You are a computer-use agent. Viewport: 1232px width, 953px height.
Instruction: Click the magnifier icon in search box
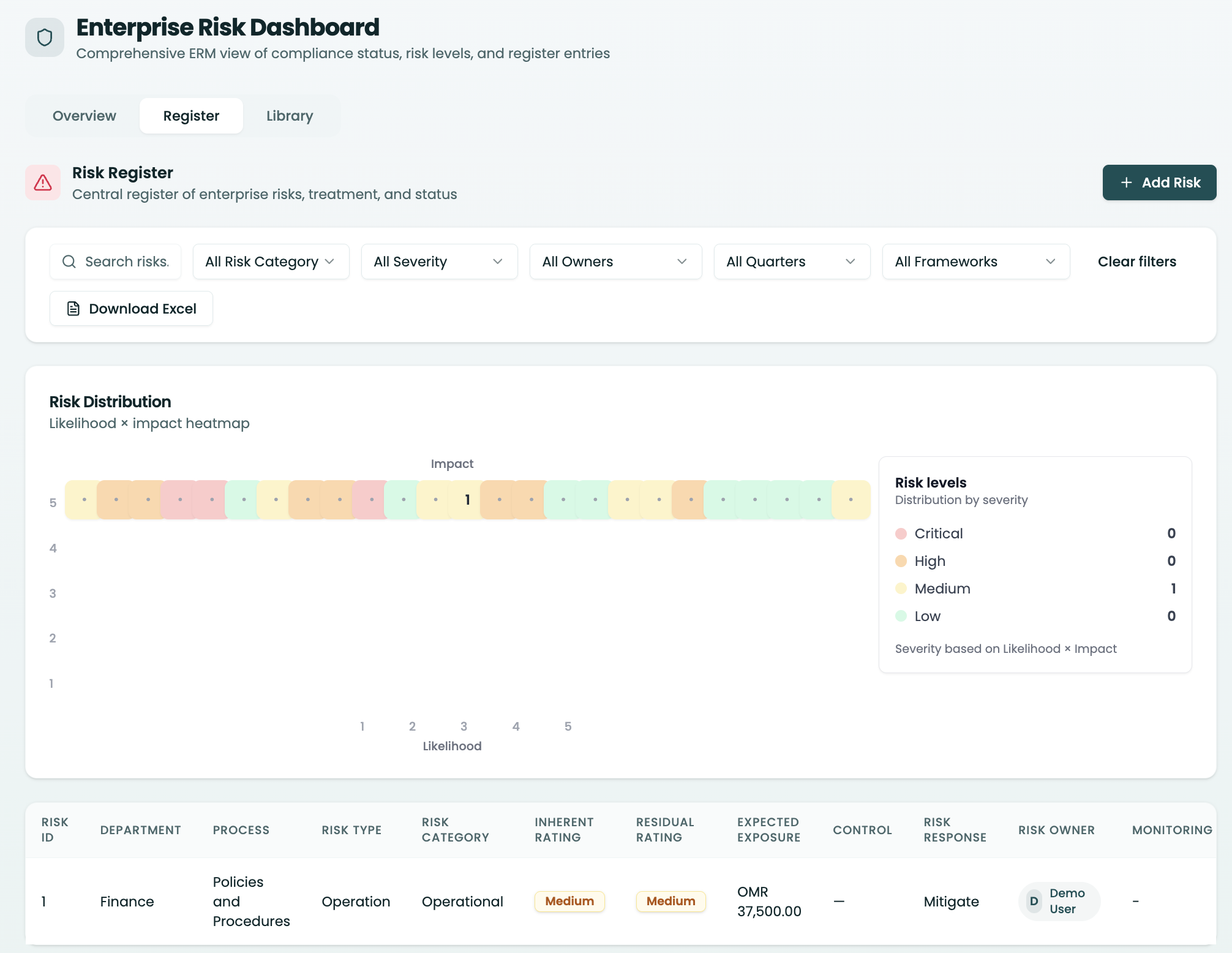(69, 262)
